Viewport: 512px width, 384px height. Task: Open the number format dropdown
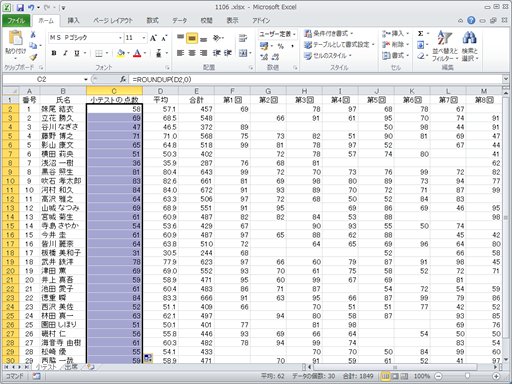(x=295, y=34)
